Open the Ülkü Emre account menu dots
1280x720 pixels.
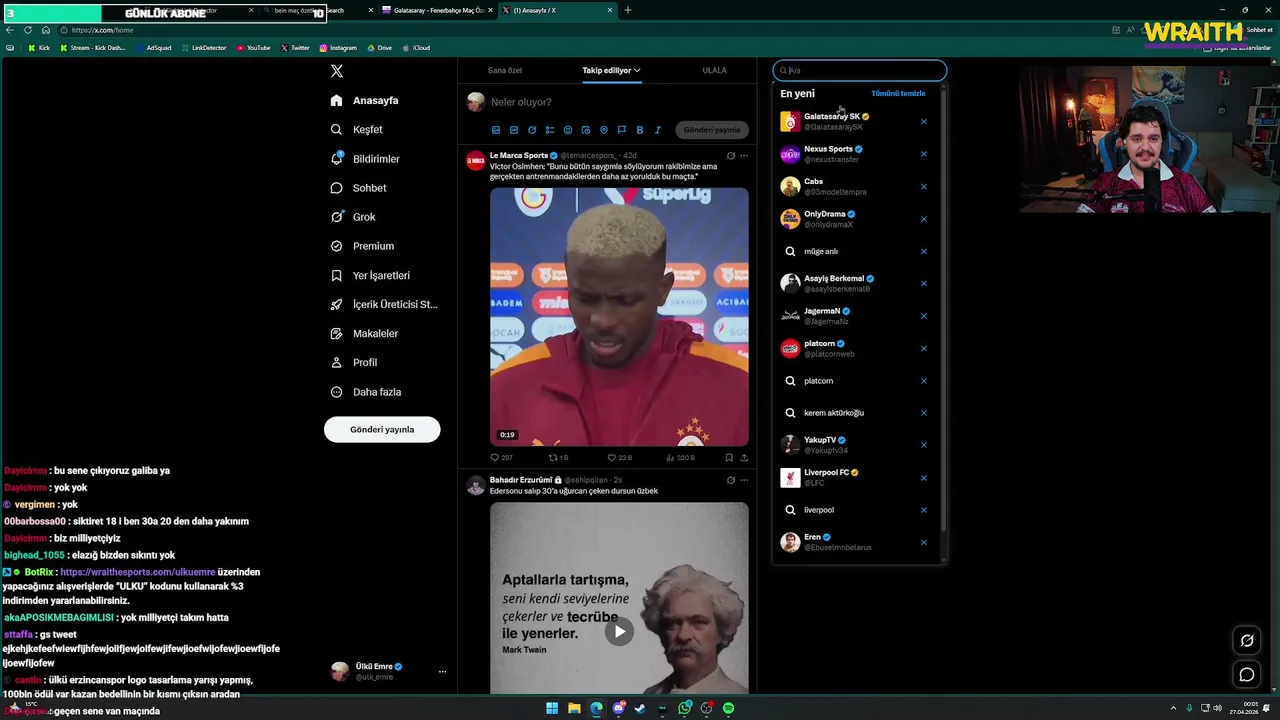click(442, 672)
